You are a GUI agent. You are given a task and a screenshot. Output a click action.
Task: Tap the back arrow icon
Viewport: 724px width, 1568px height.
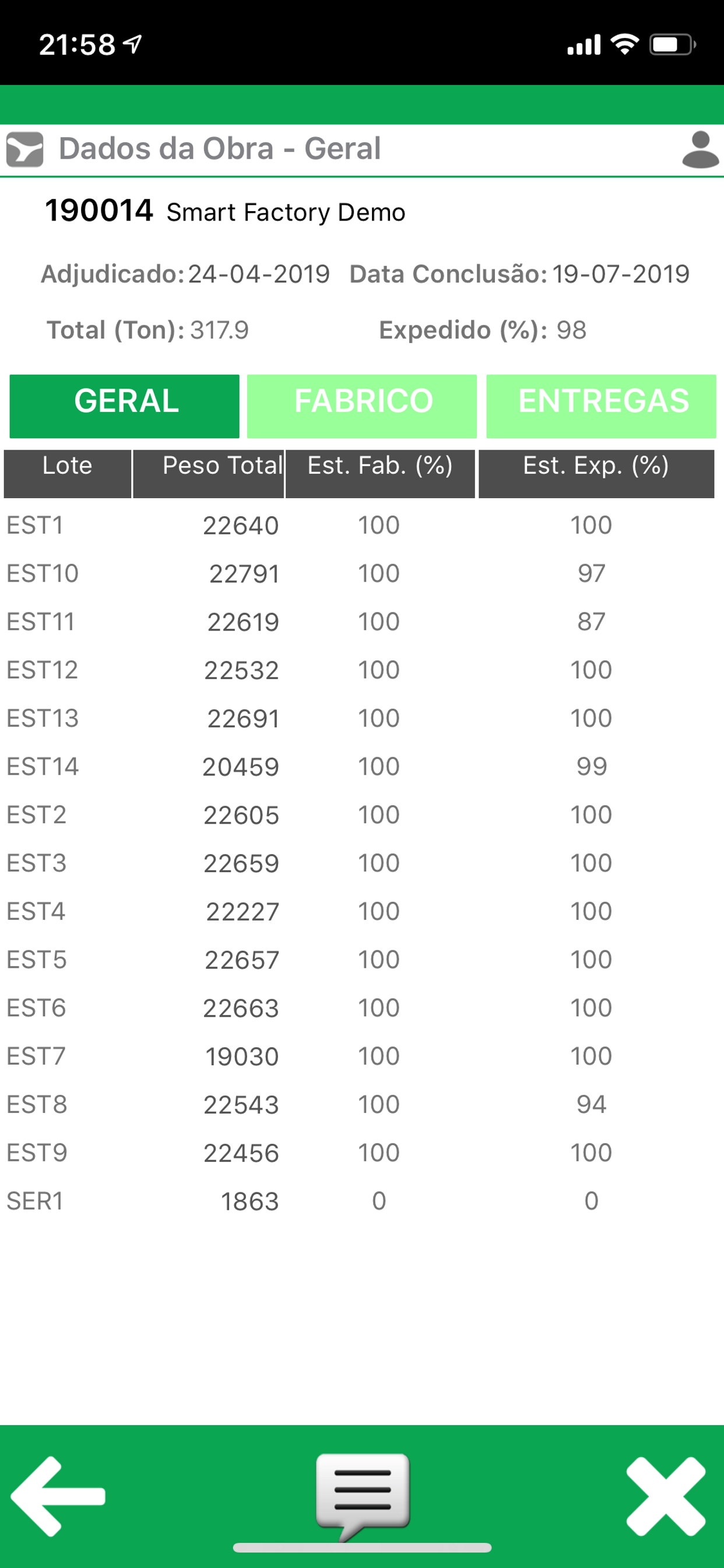tap(58, 1496)
